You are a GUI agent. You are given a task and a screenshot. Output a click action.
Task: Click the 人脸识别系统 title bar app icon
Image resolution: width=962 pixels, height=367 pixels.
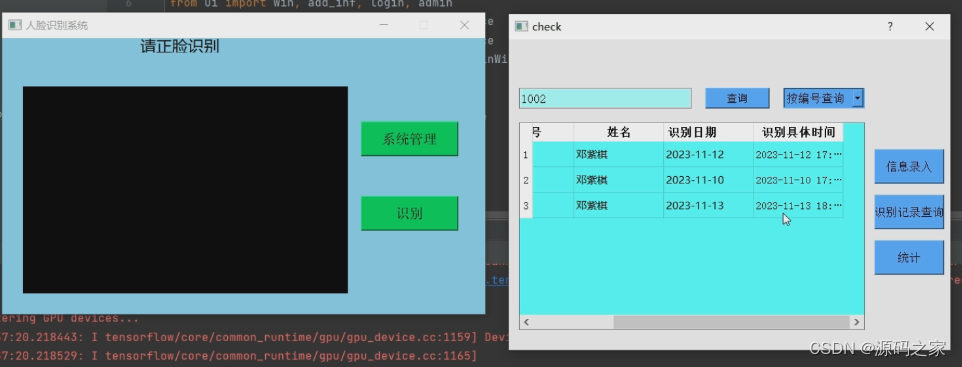point(15,25)
